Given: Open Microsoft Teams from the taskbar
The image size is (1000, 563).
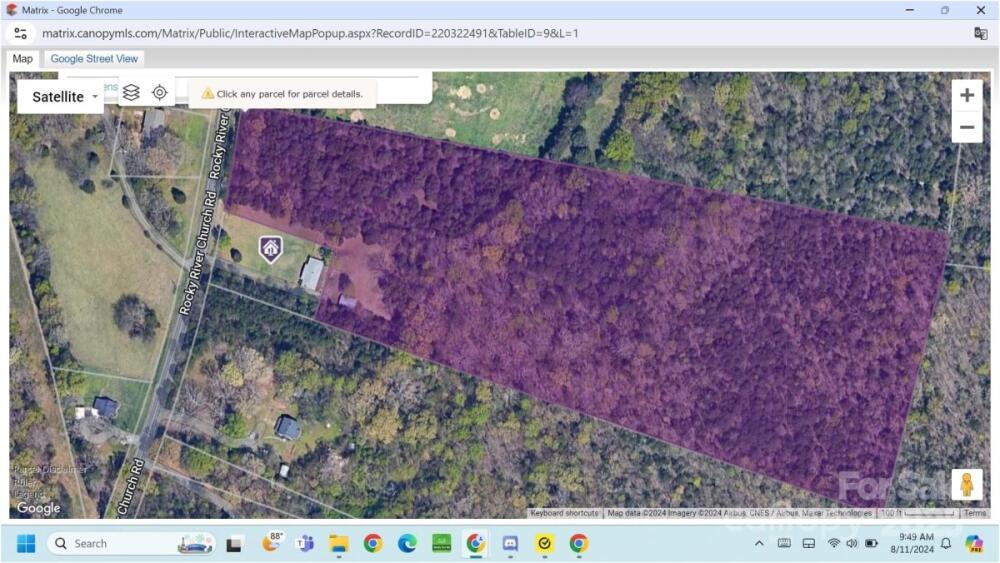Looking at the screenshot, I should (306, 544).
